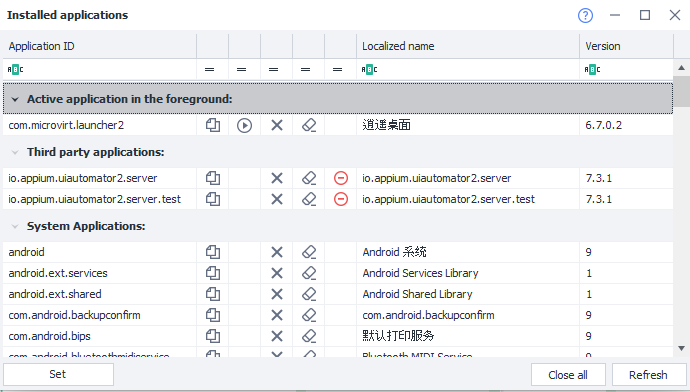690x392 pixels.
Task: Copy ID of com.android.backupconfirm
Action: tap(213, 315)
